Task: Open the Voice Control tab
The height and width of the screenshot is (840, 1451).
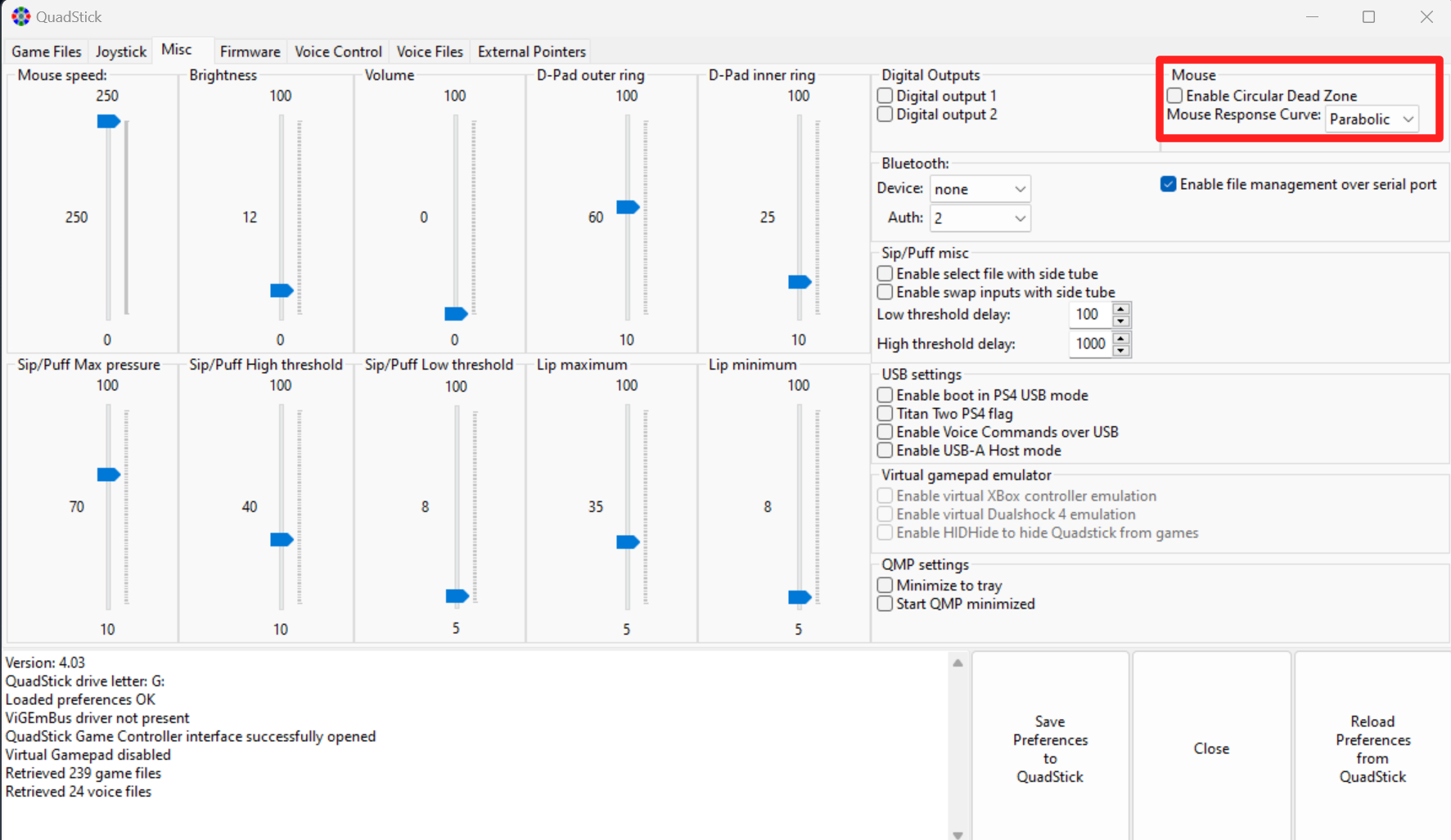Action: (x=338, y=52)
